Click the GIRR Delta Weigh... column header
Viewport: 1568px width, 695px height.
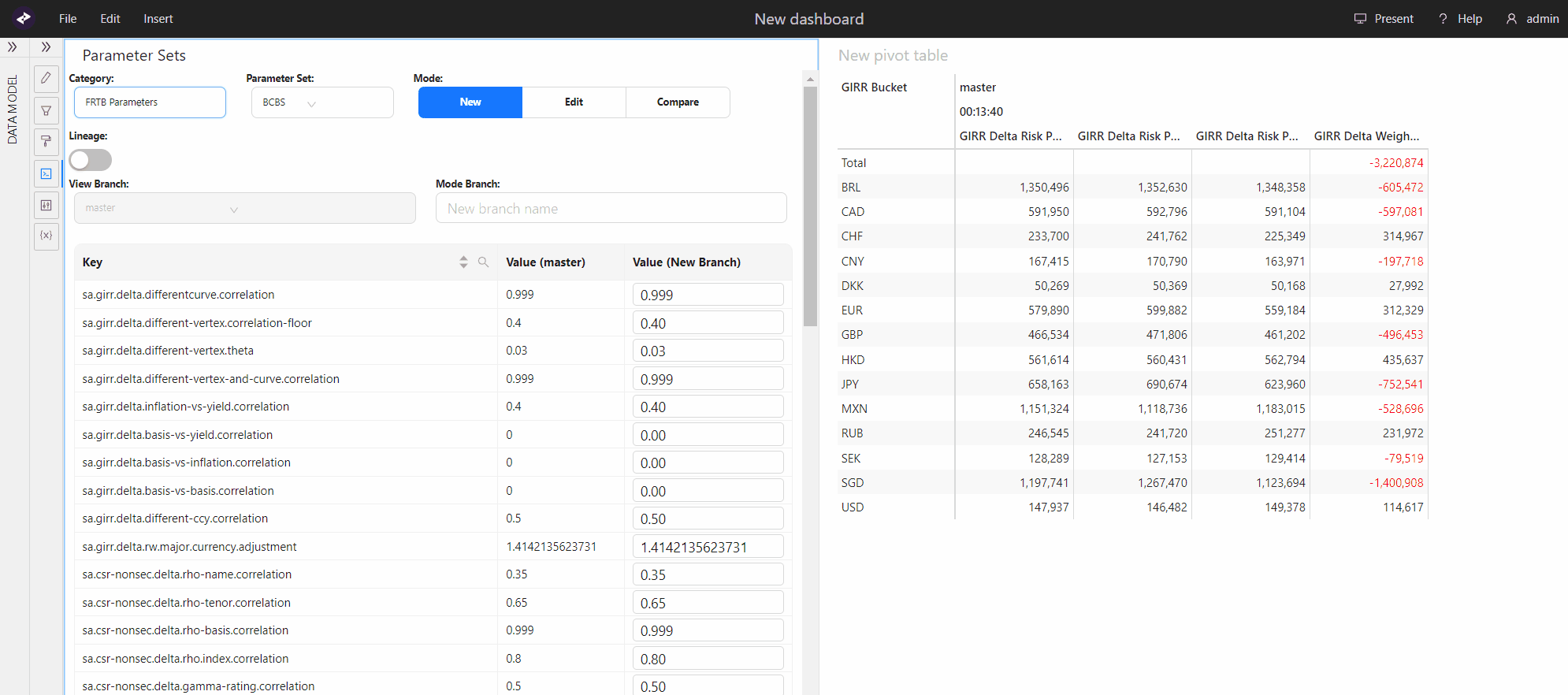tap(1367, 136)
